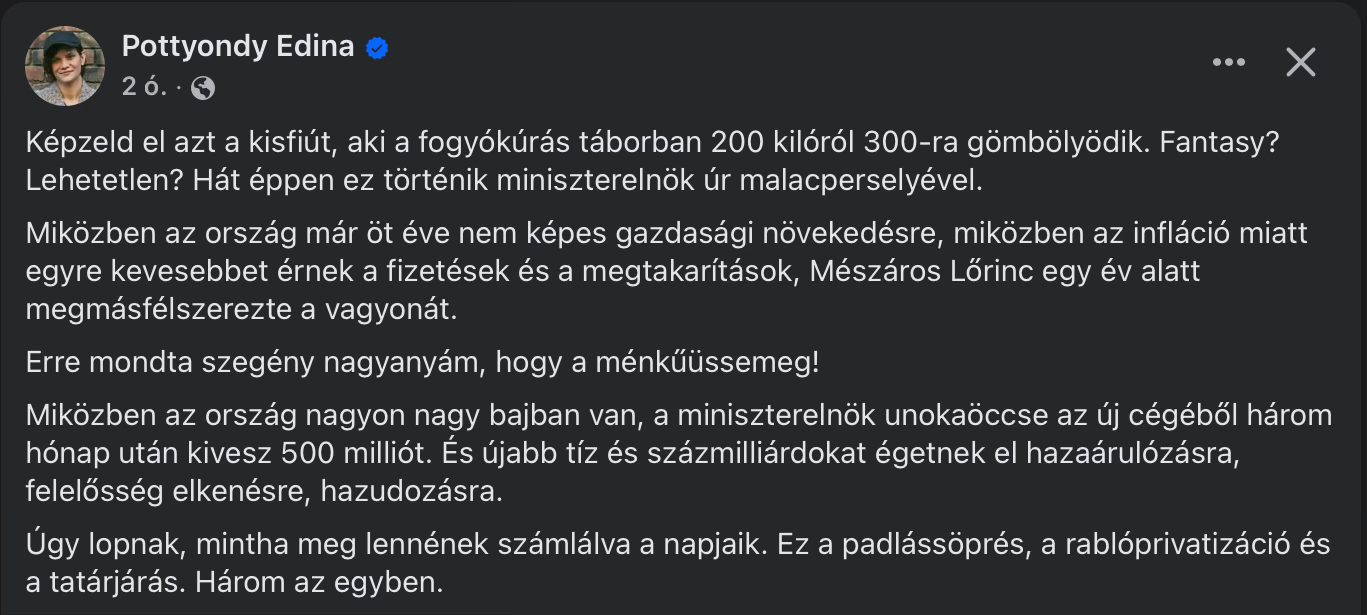The width and height of the screenshot is (1367, 615).
Task: Click the globe public audience icon
Action: click(x=203, y=88)
